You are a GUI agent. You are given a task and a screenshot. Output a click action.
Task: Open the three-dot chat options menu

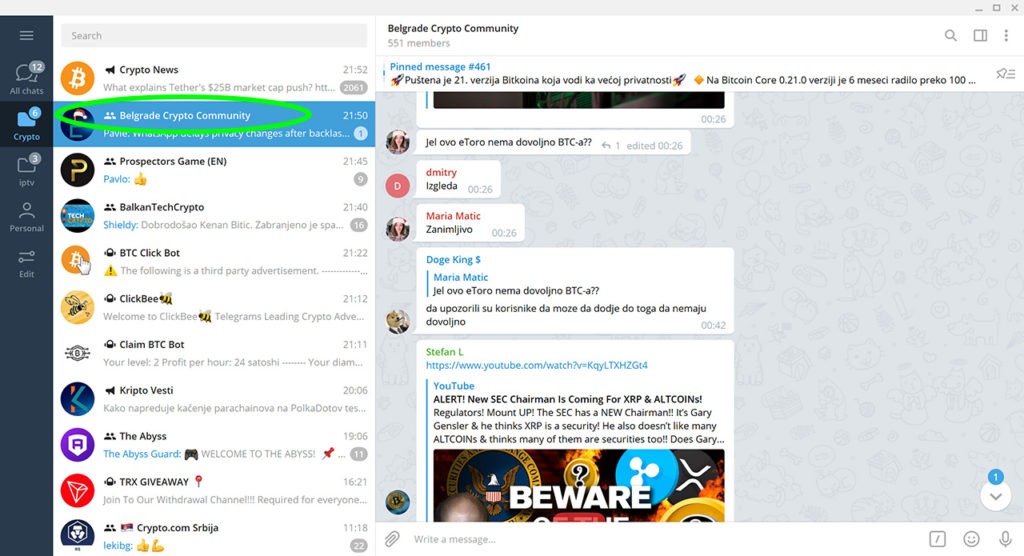pos(1007,36)
